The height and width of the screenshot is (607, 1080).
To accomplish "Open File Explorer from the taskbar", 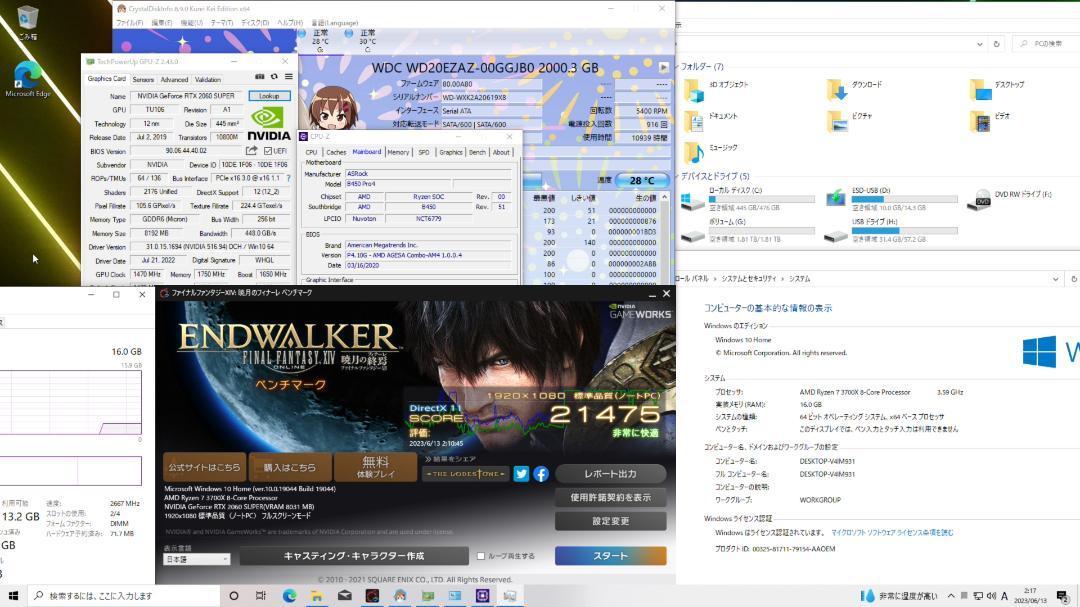I will coord(317,595).
